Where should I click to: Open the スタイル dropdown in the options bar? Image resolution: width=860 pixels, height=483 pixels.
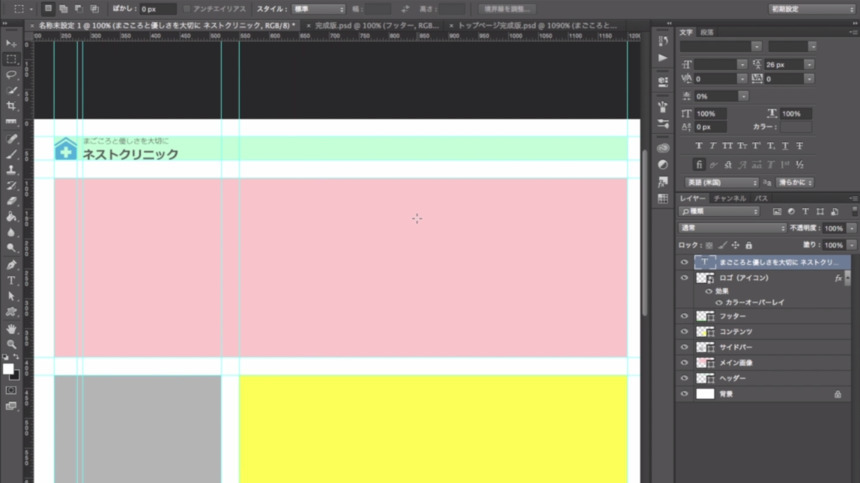318,9
